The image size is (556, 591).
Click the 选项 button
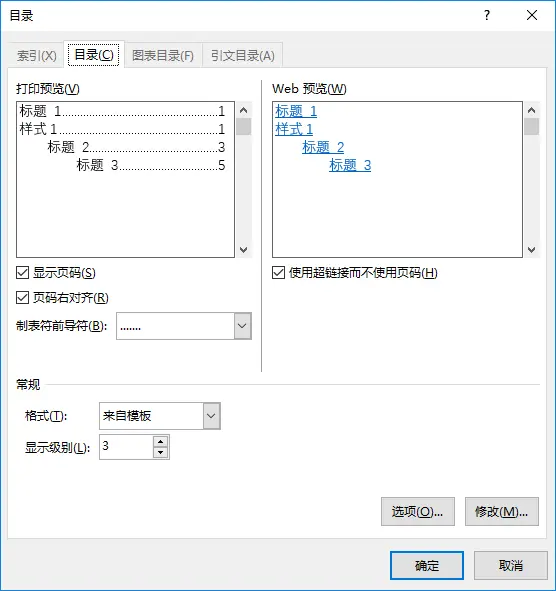[x=418, y=511]
